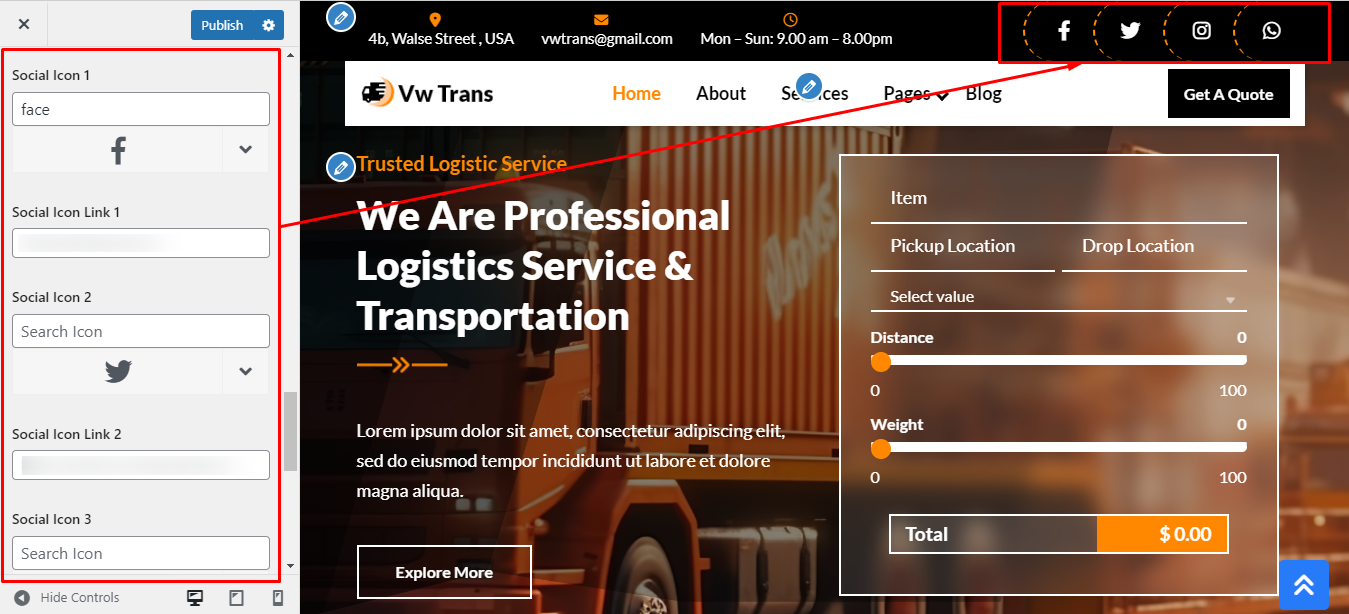Screen dimensions: 1349x614
Task: Open the Select value dropdown in the form
Action: pos(1059,297)
